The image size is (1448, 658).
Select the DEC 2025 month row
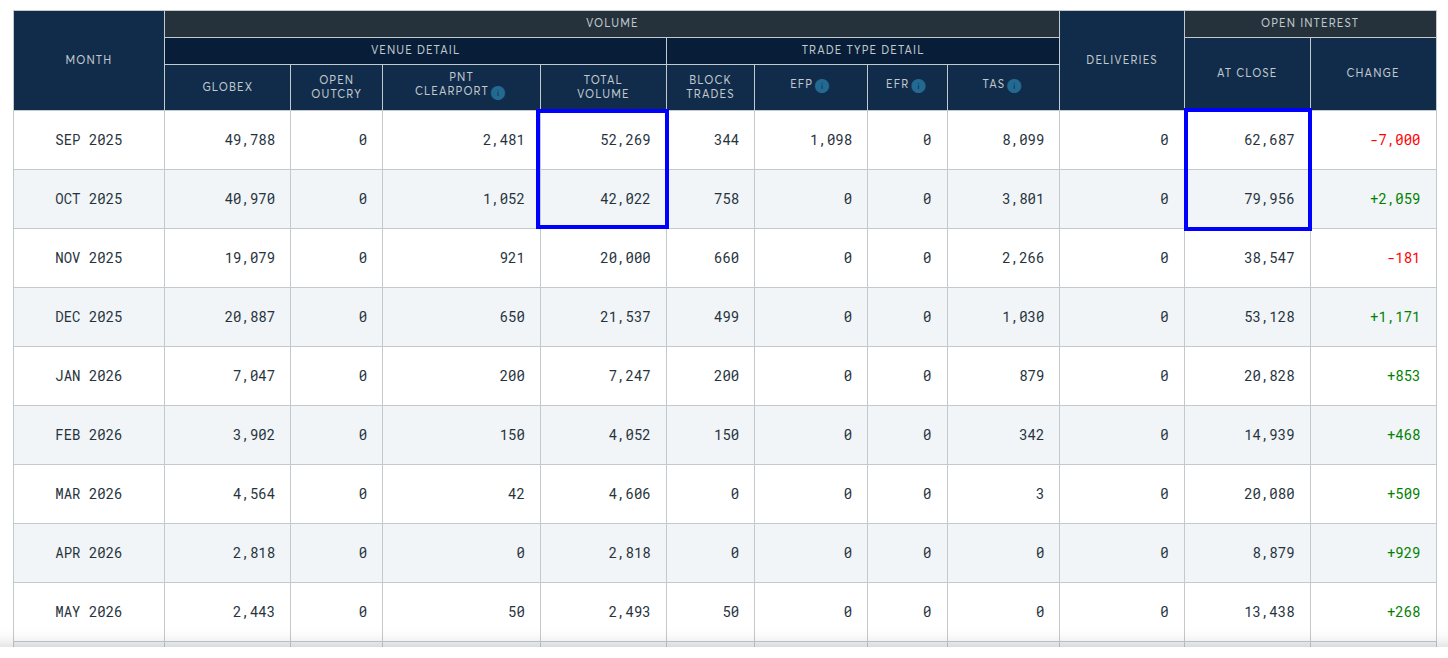tap(89, 317)
